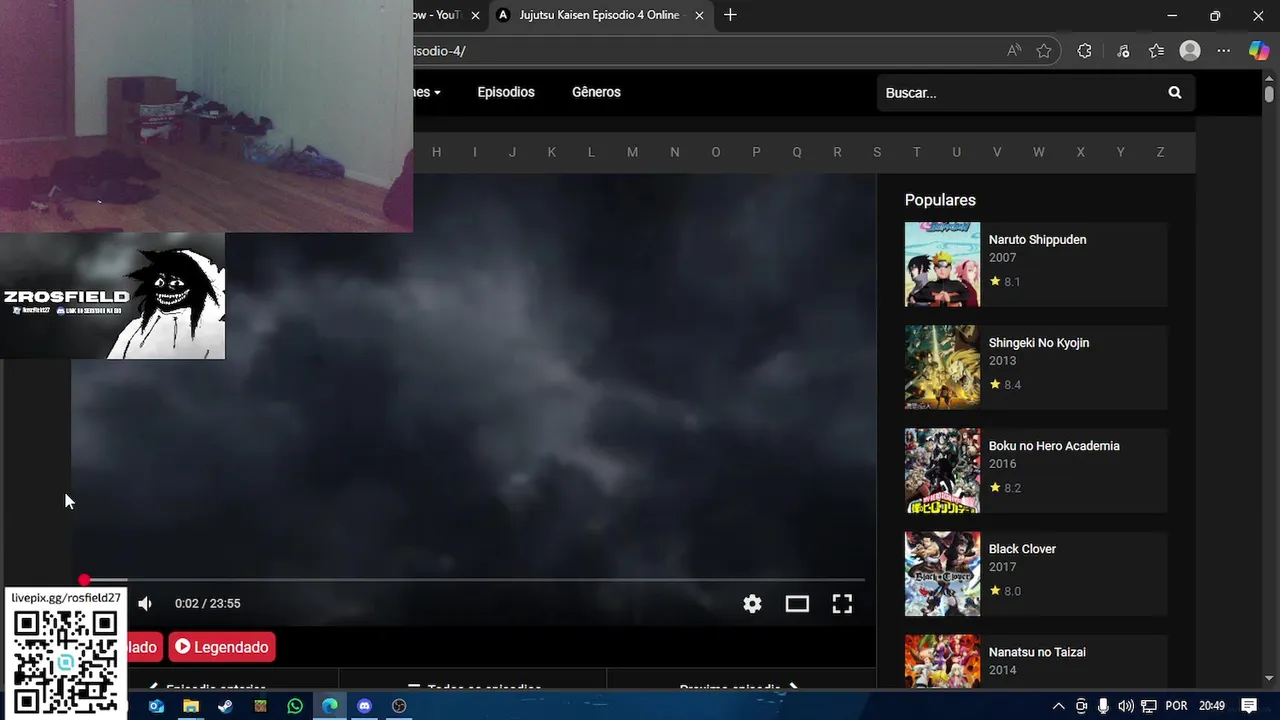
Task: Open the Episodios menu item
Action: (x=506, y=92)
